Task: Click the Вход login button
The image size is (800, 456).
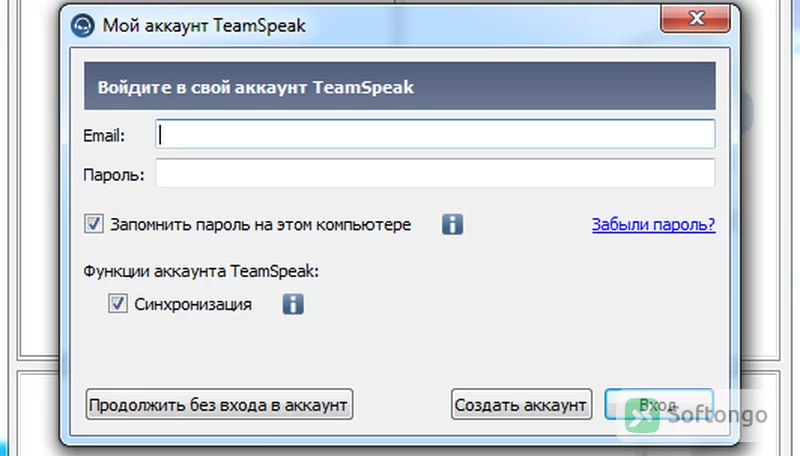Action: coord(659,404)
